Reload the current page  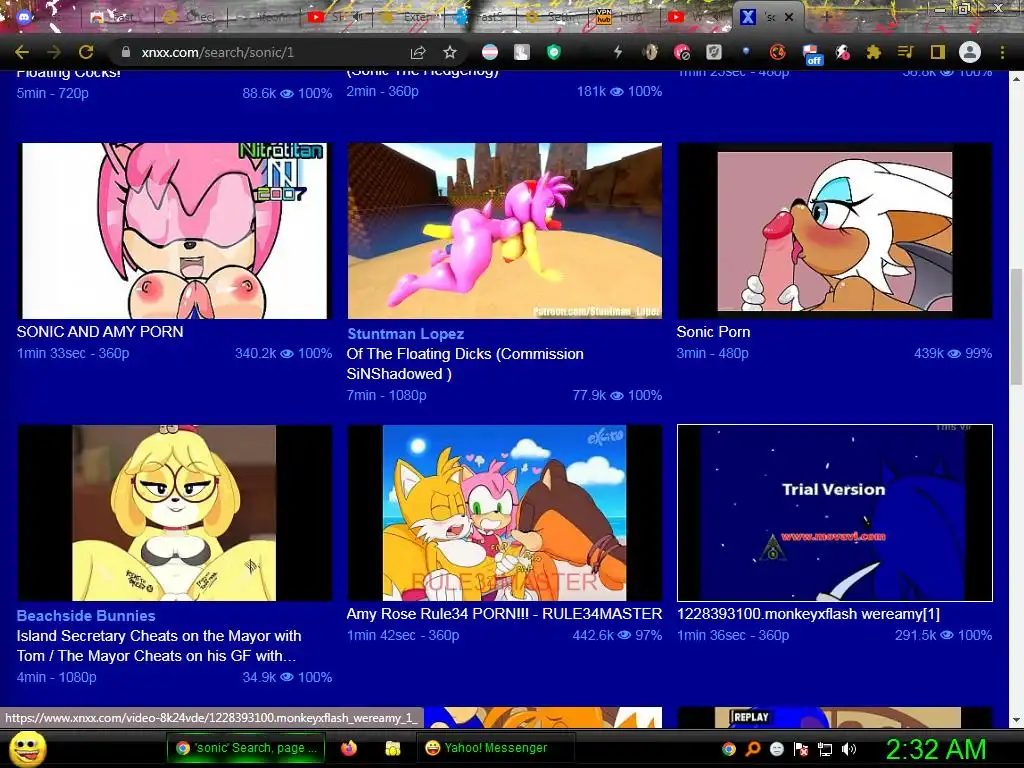(86, 52)
